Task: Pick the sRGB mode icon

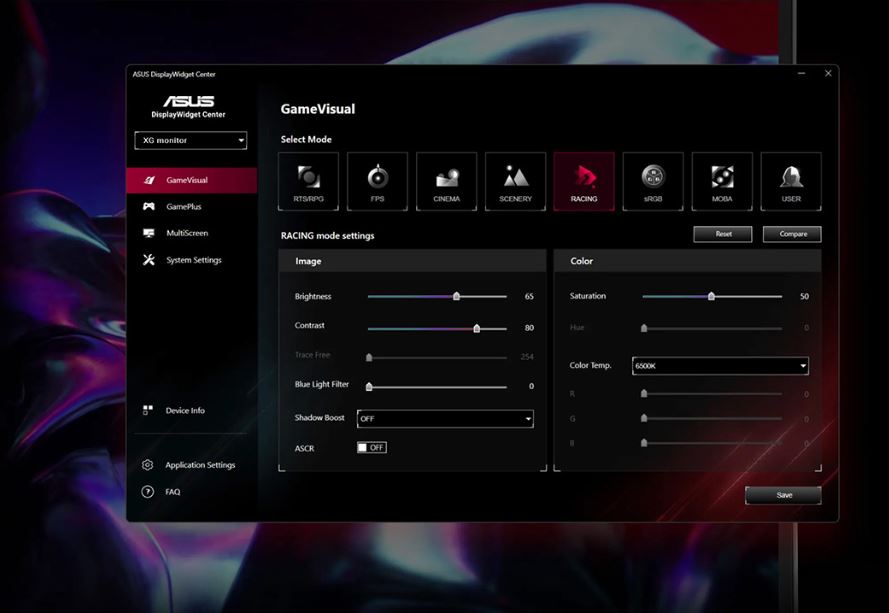Action: 653,181
